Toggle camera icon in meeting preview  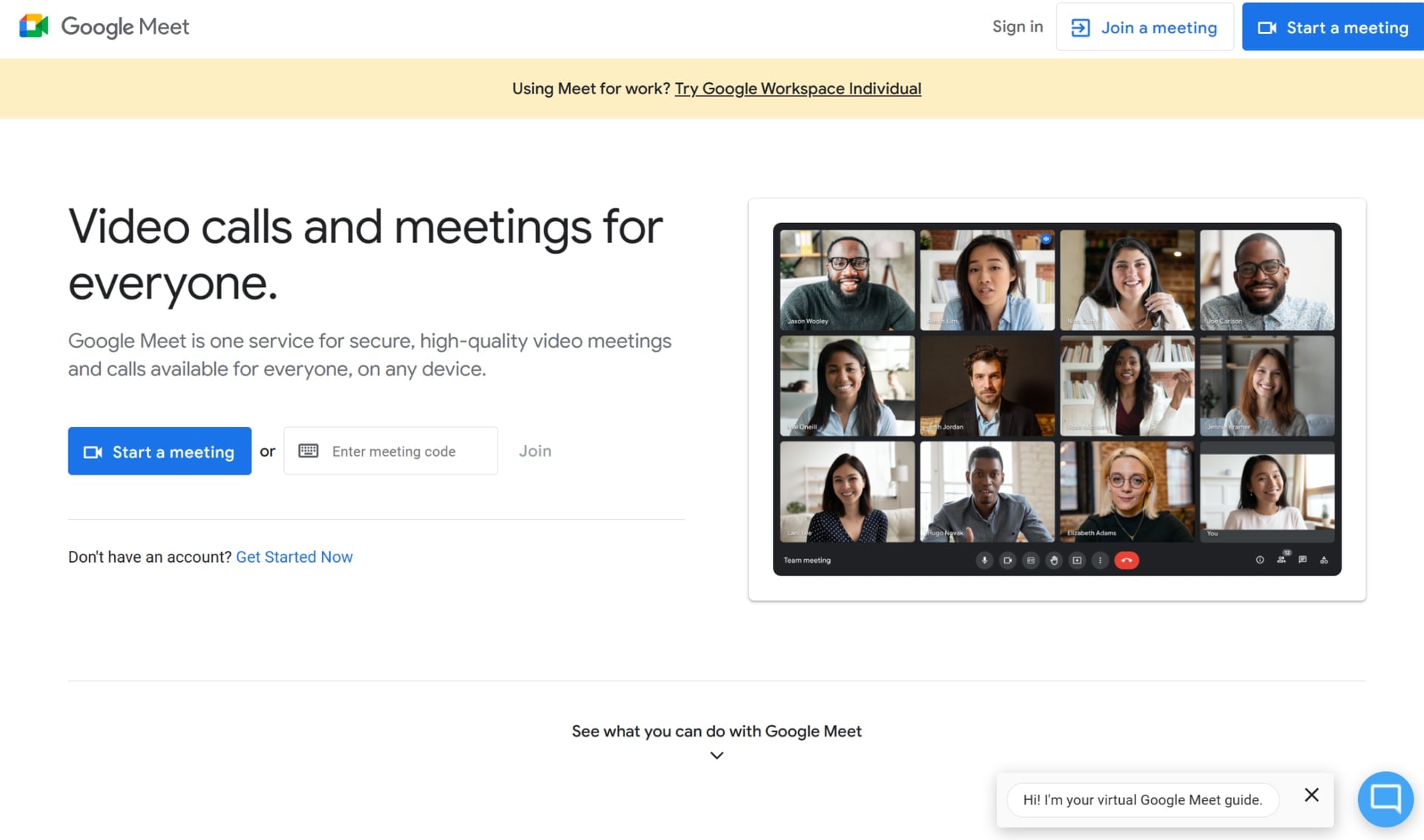point(1007,560)
